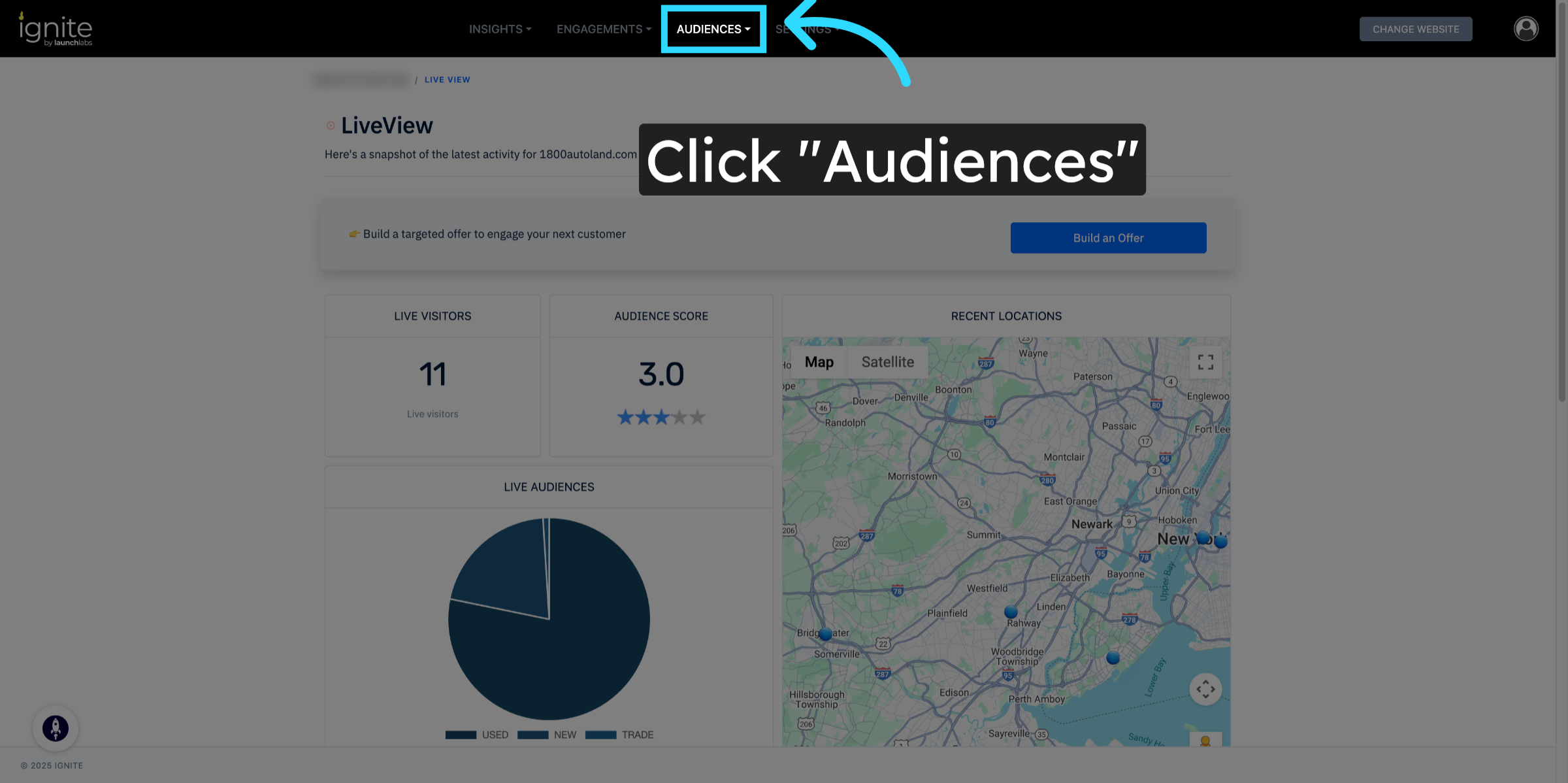Viewport: 1568px width, 783px height.
Task: Click the blue marker near Bridgewater
Action: [x=825, y=634]
